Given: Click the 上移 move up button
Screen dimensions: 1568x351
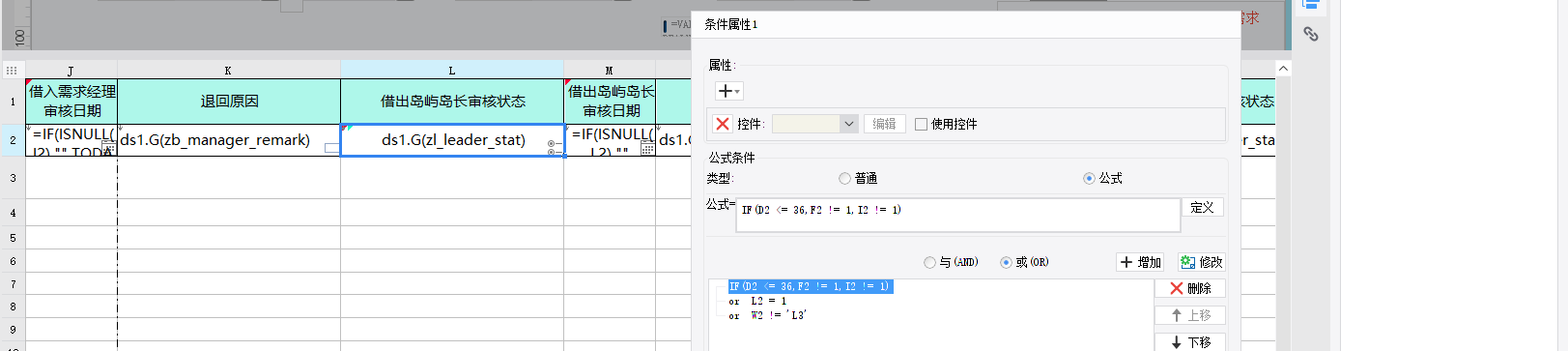Looking at the screenshot, I should pos(1189,315).
